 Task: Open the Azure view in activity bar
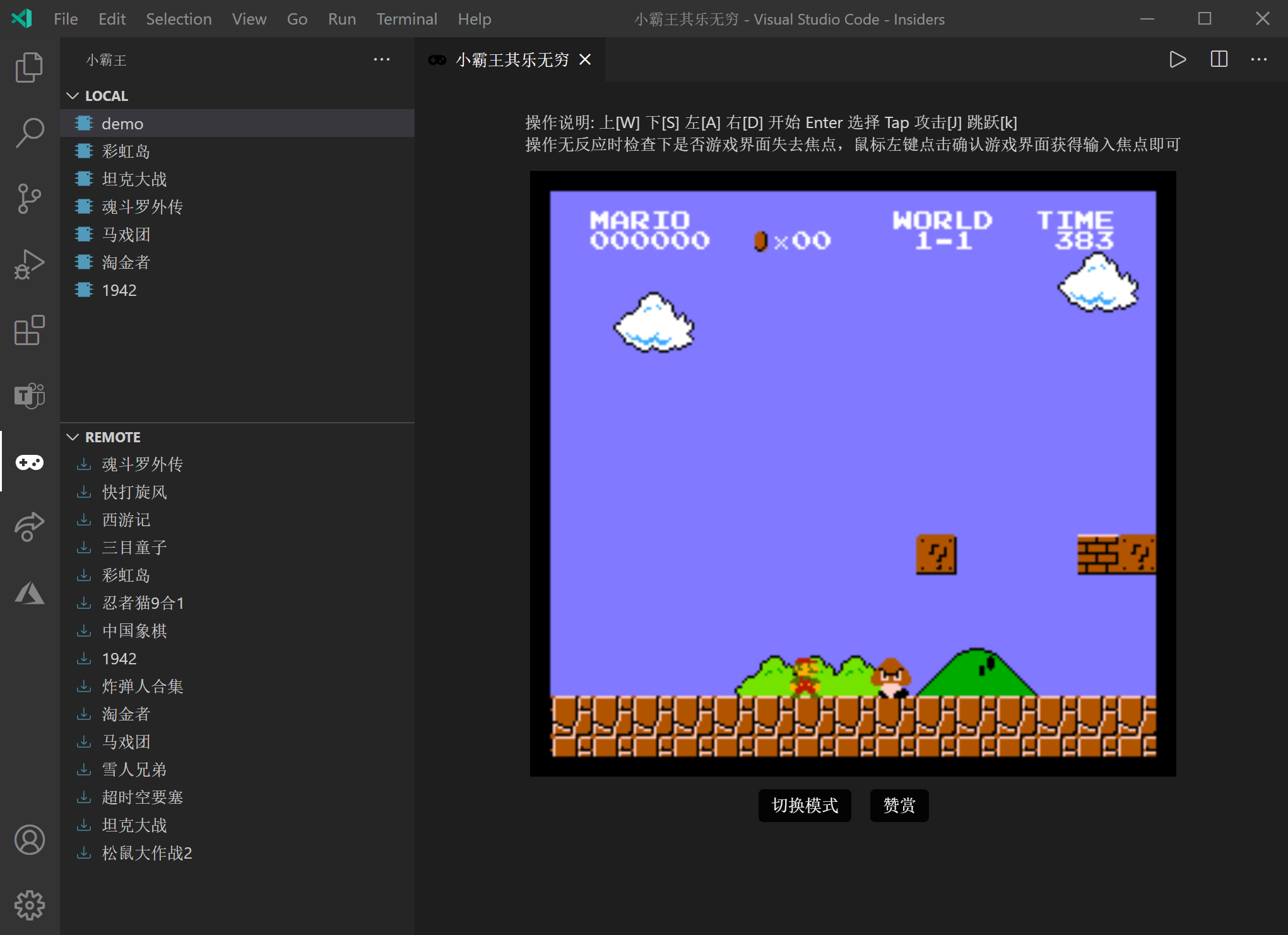pos(29,593)
